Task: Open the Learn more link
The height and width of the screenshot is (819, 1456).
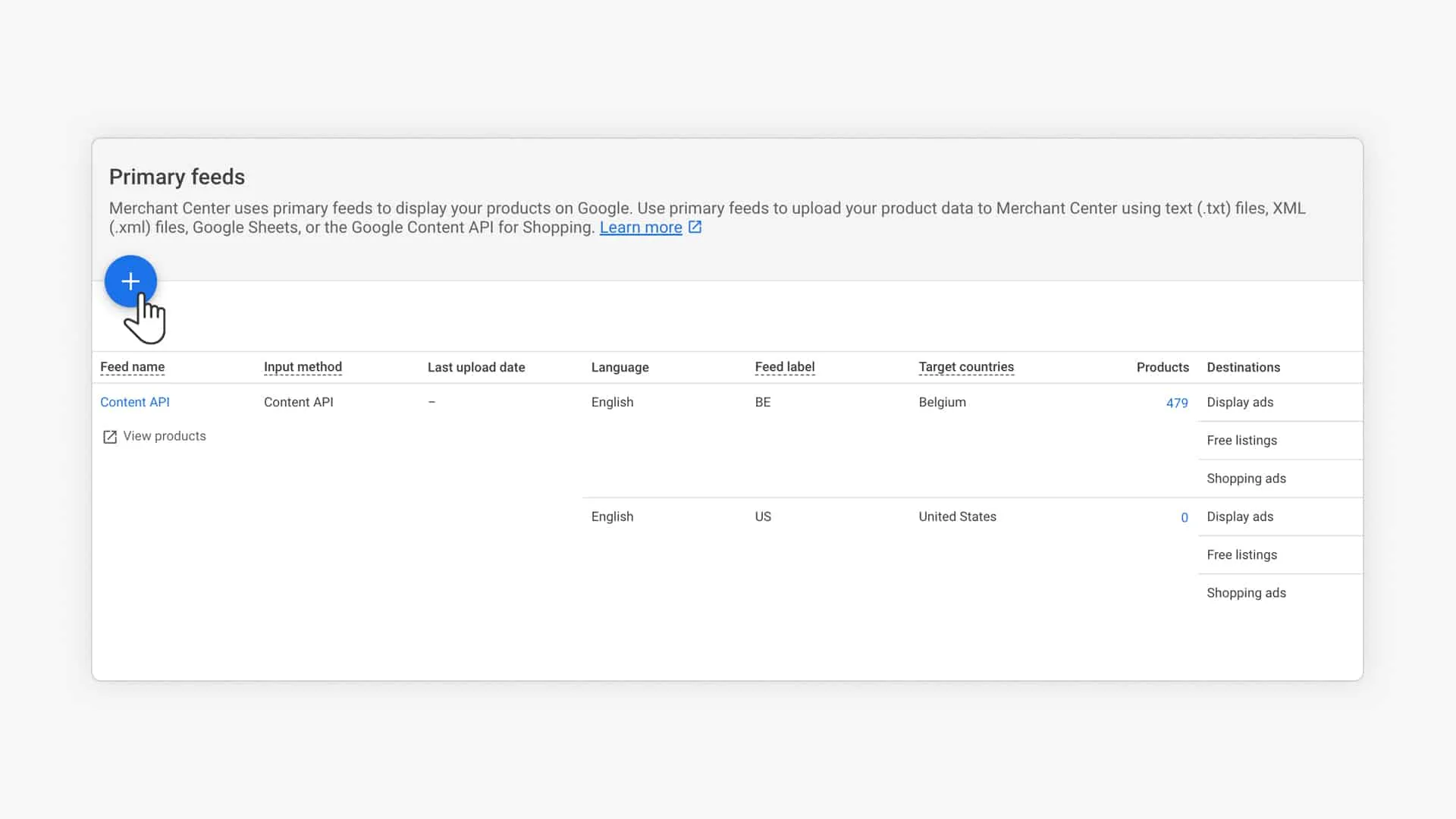Action: click(x=640, y=227)
